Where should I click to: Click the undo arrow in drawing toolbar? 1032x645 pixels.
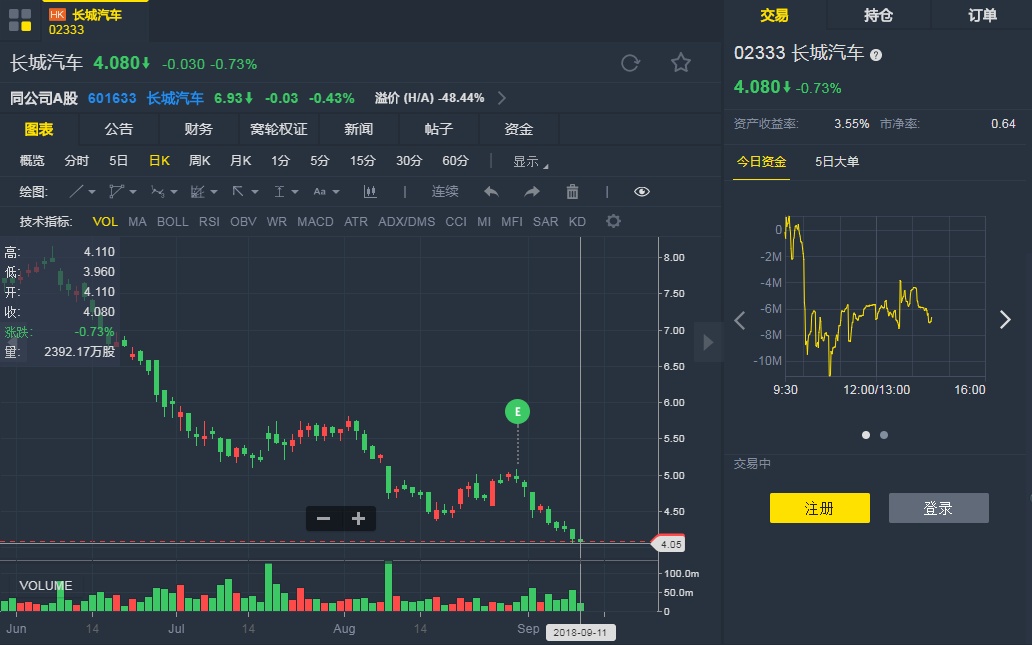[491, 192]
